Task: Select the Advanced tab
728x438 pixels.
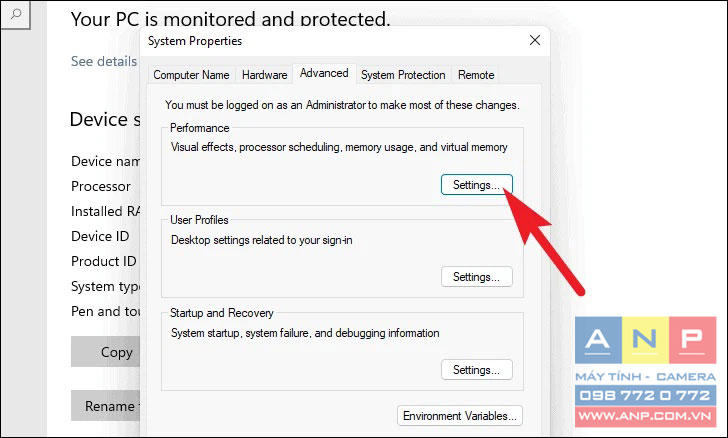Action: [x=324, y=73]
